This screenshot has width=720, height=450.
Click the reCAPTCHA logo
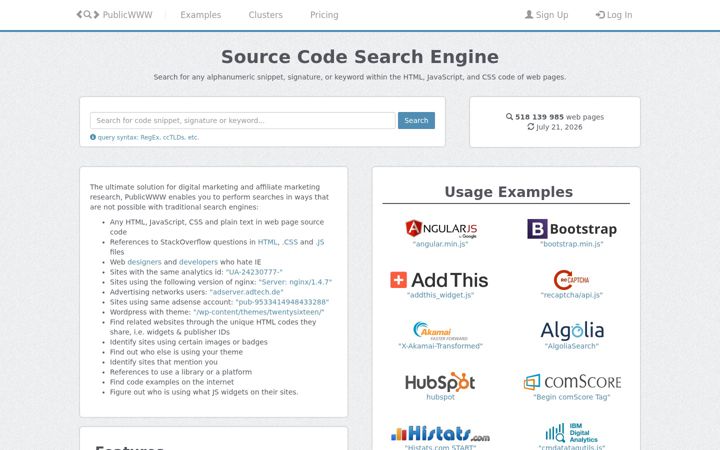coord(572,280)
